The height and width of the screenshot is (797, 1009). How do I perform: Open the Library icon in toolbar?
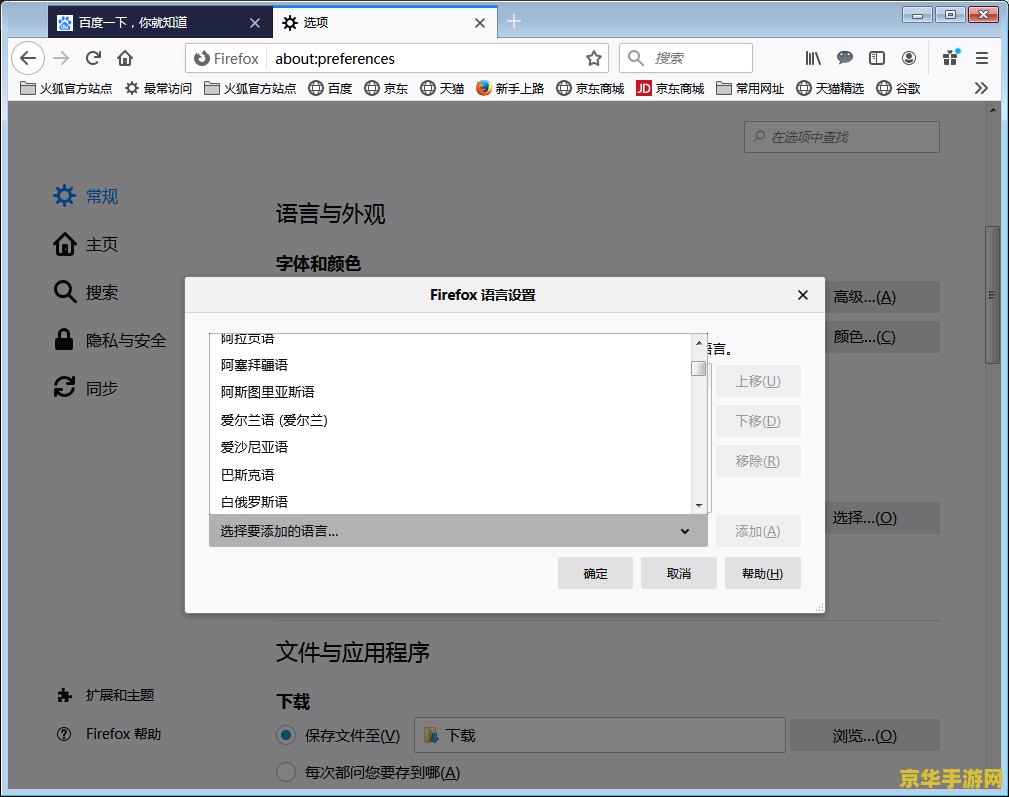tap(812, 58)
